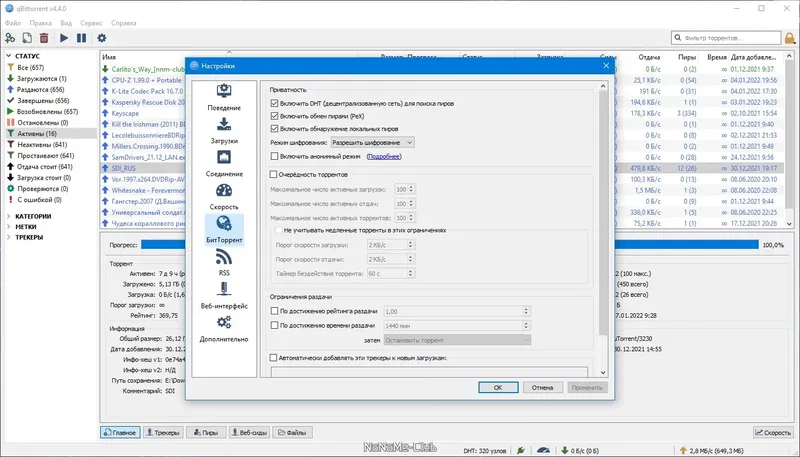Open the Загрузки settings section
Image resolution: width=800 pixels, height=457 pixels.
pyautogui.click(x=224, y=131)
